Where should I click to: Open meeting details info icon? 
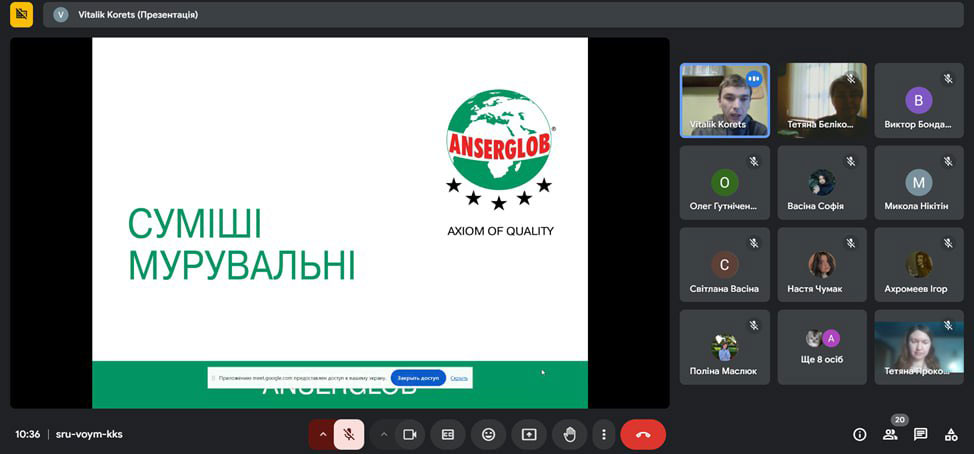pos(860,435)
